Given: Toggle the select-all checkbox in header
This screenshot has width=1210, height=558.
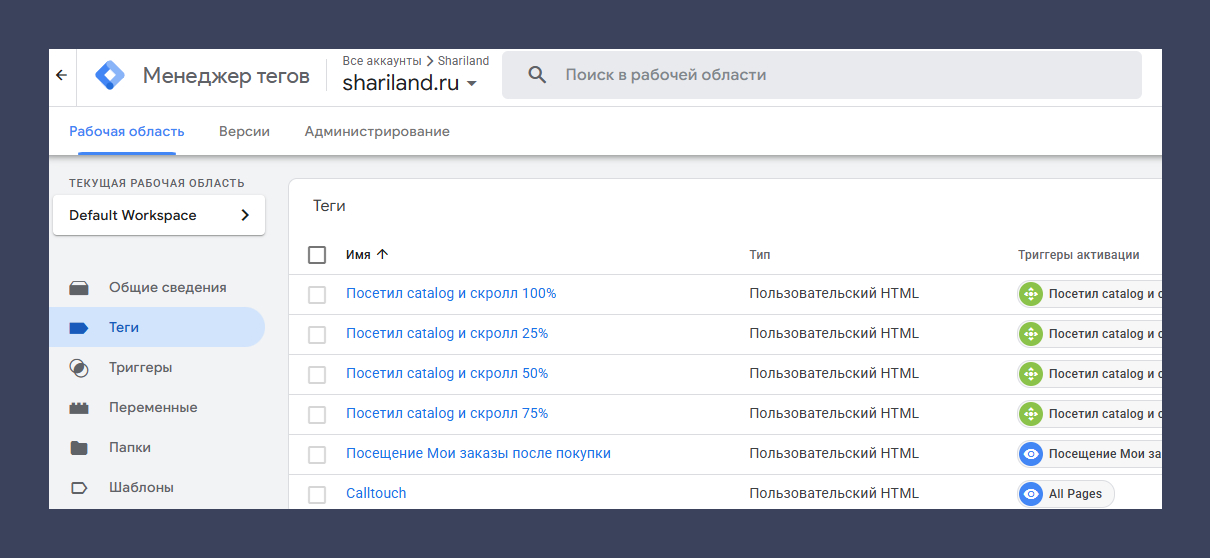Looking at the screenshot, I should pos(317,255).
